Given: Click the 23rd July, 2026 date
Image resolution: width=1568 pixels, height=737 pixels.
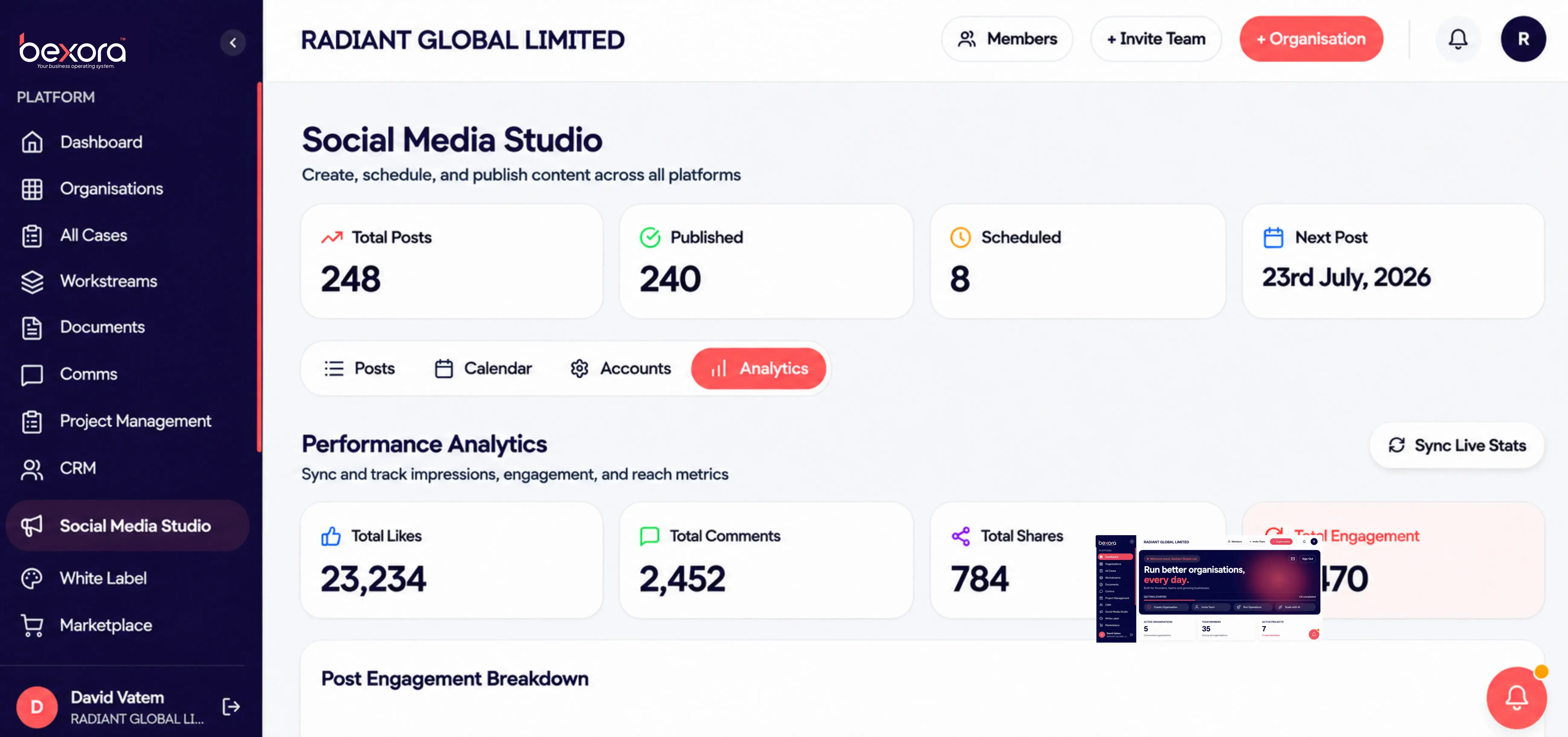Looking at the screenshot, I should [x=1347, y=278].
